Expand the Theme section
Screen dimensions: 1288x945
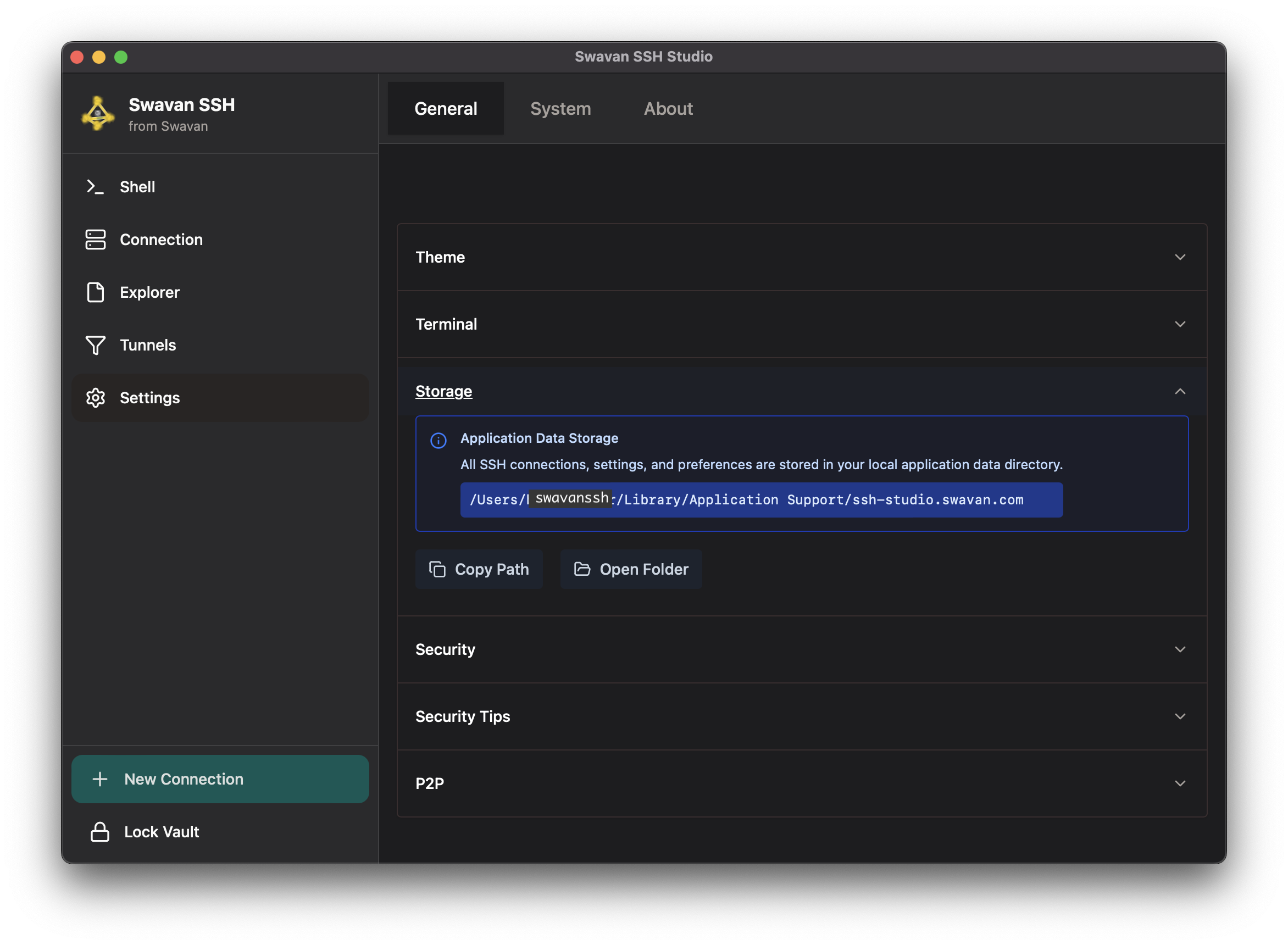point(1180,257)
